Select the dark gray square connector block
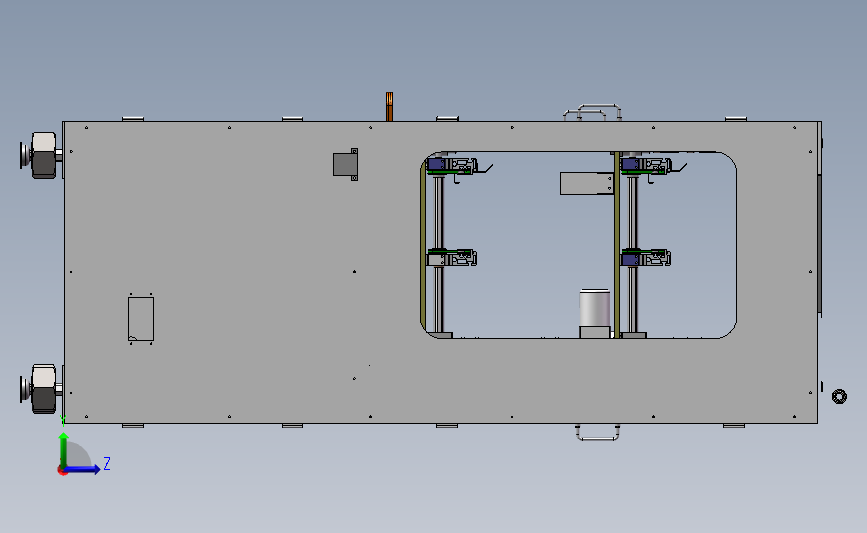The height and width of the screenshot is (533, 867). tap(346, 164)
